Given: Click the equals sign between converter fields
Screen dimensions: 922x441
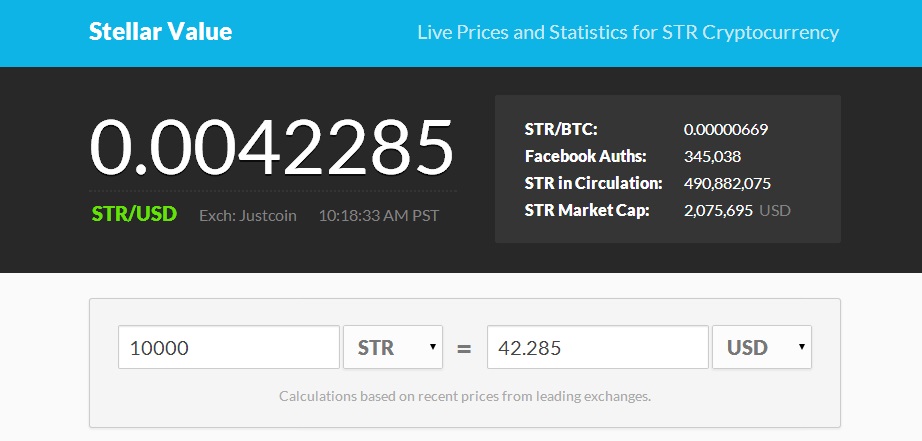Looking at the screenshot, I should (x=464, y=348).
